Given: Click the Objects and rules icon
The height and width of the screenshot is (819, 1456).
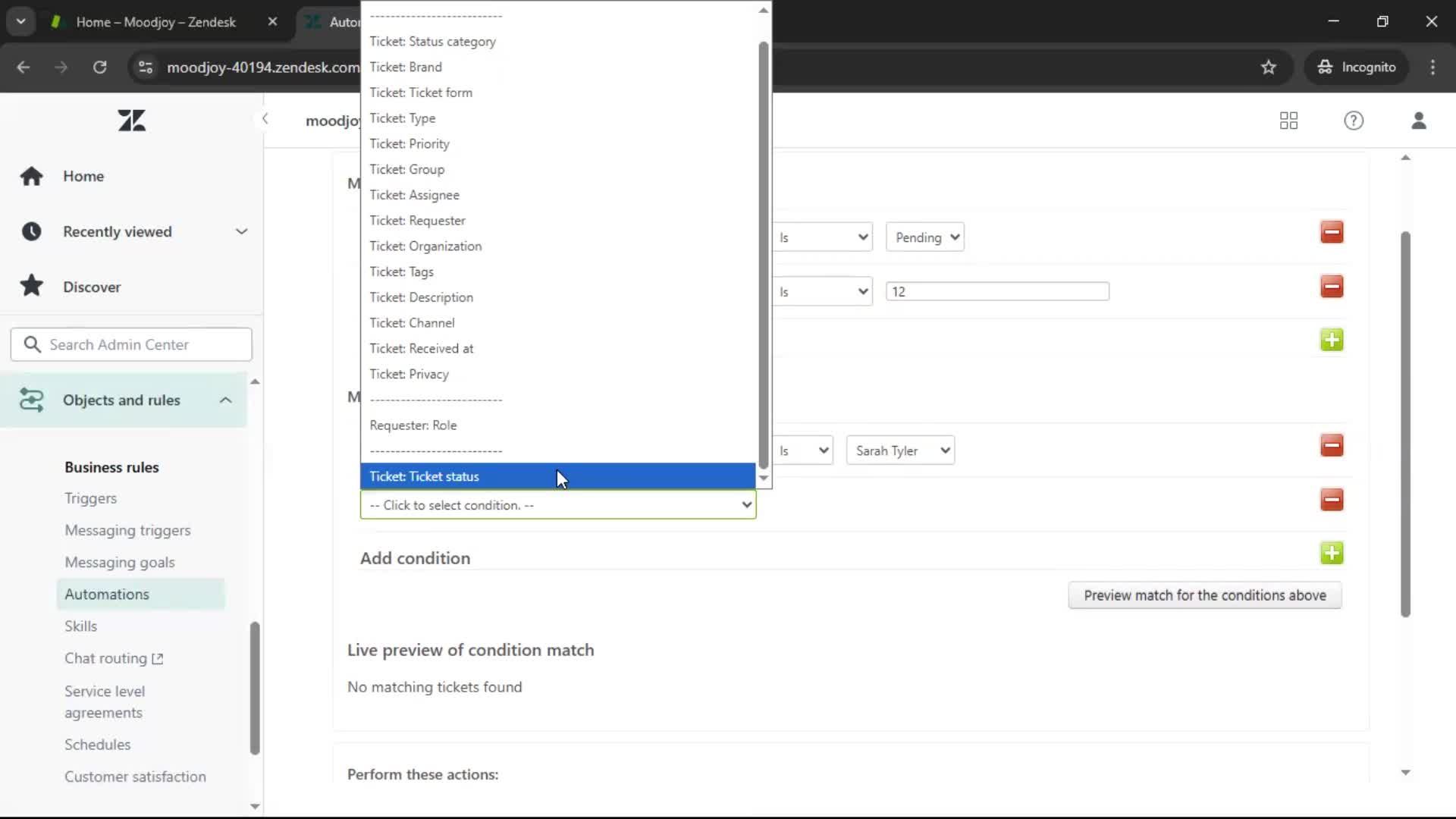Looking at the screenshot, I should (x=32, y=400).
